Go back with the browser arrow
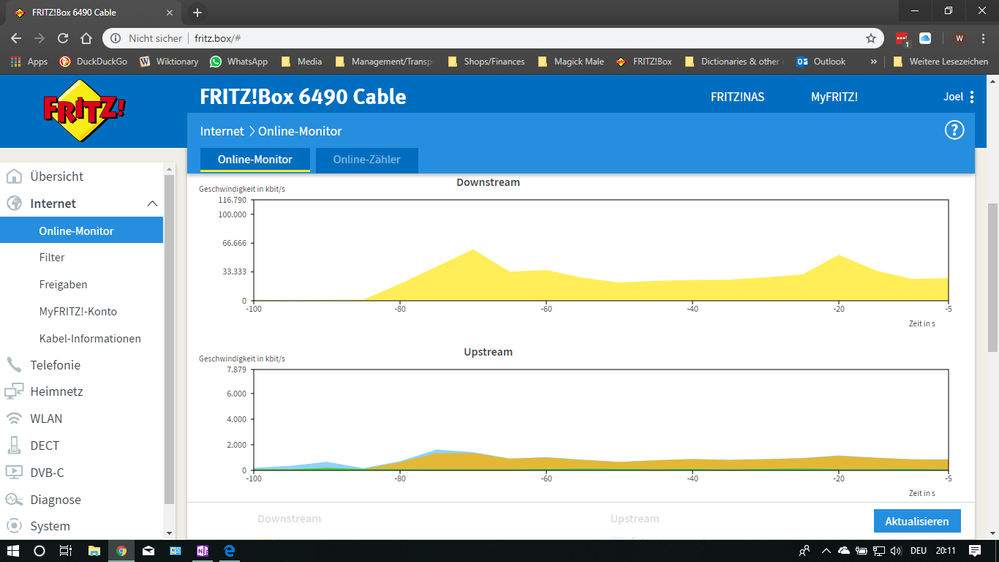 [x=16, y=38]
